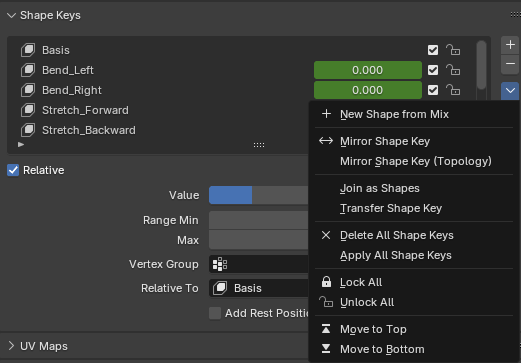Disable the Bend_Right shape key checkbox
The height and width of the screenshot is (363, 521).
[433, 90]
